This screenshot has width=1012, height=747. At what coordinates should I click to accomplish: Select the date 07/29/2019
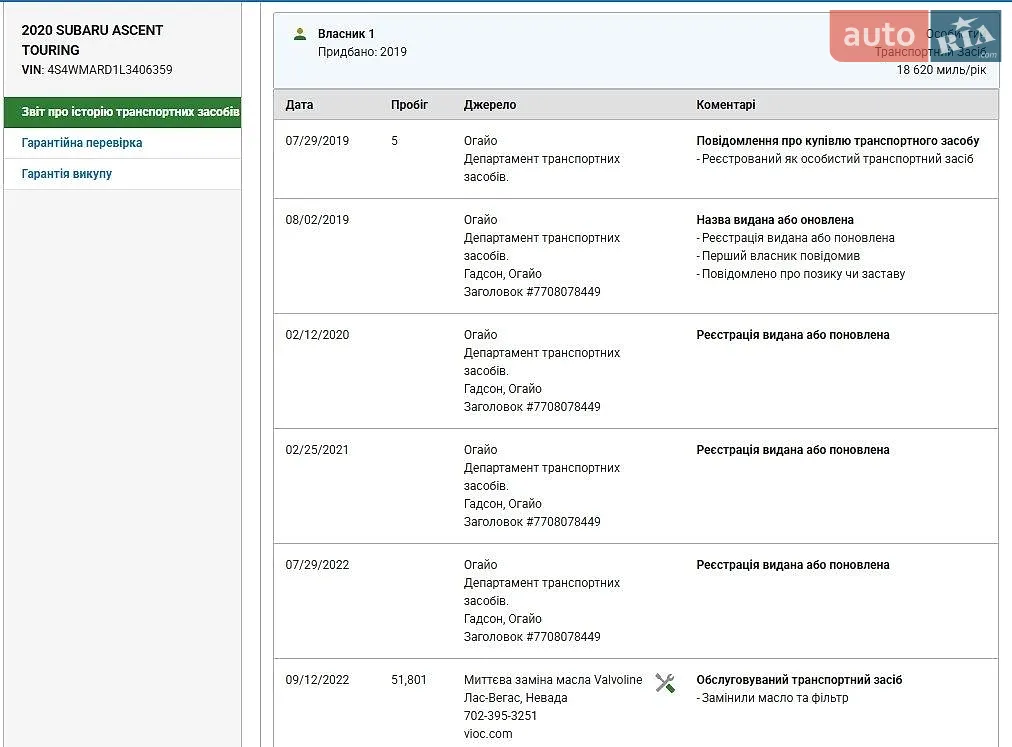pos(317,141)
